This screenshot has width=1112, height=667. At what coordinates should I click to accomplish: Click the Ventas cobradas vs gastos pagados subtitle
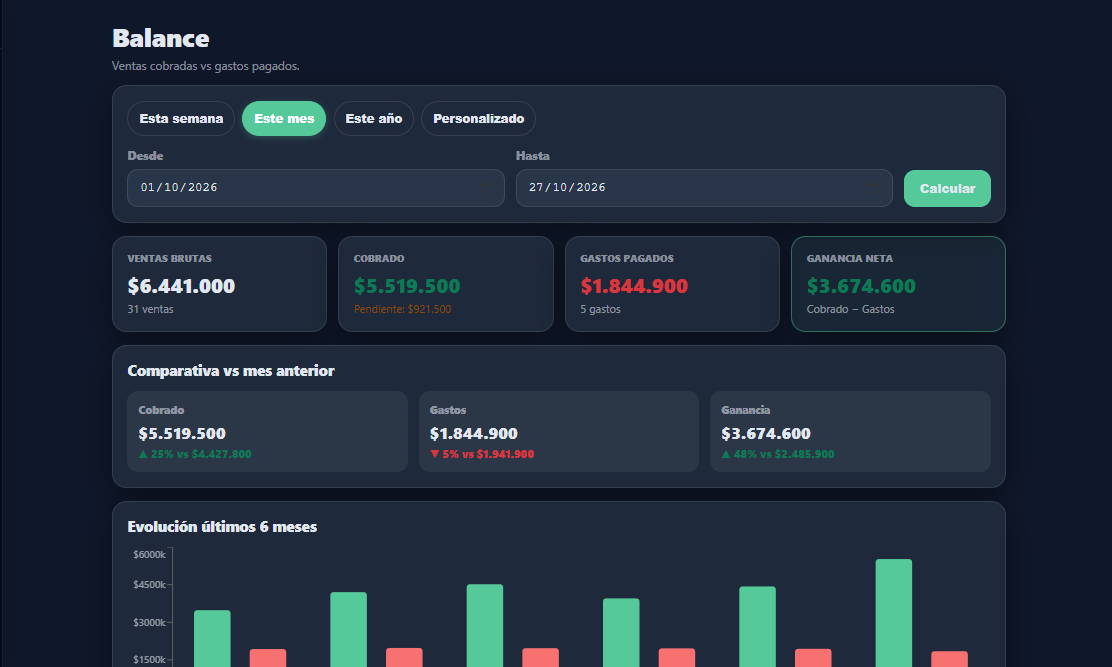(206, 66)
